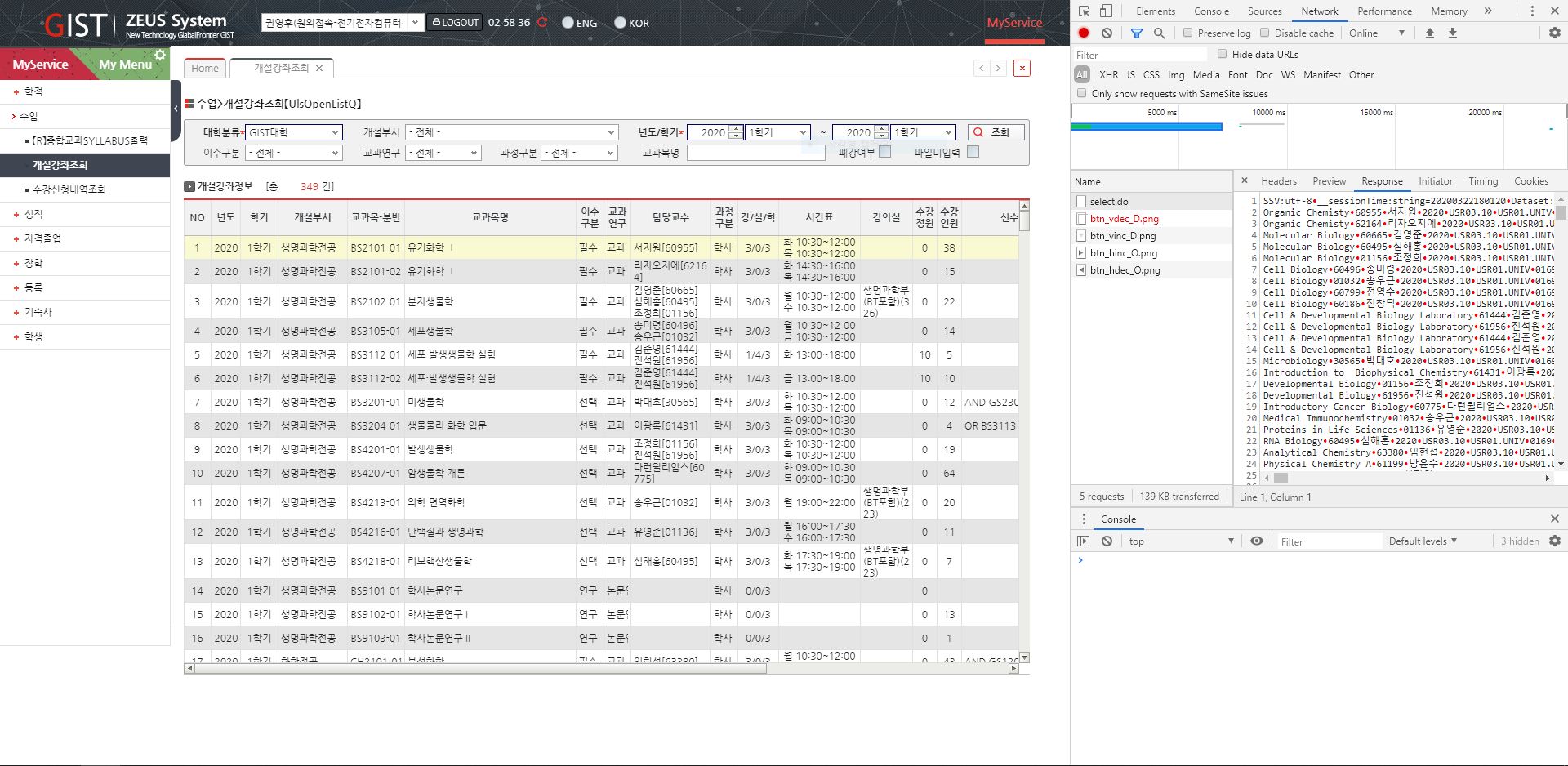Viewport: 1568px width, 766px height.
Task: Clear the network log
Action: coord(1107,33)
